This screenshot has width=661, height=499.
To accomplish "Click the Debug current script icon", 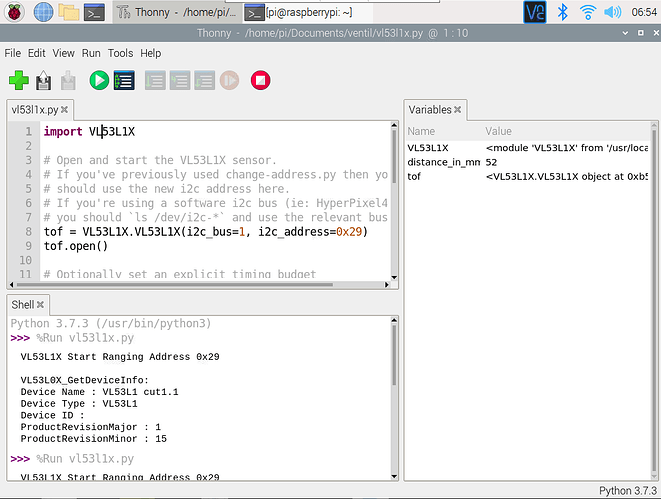I will click(x=124, y=80).
